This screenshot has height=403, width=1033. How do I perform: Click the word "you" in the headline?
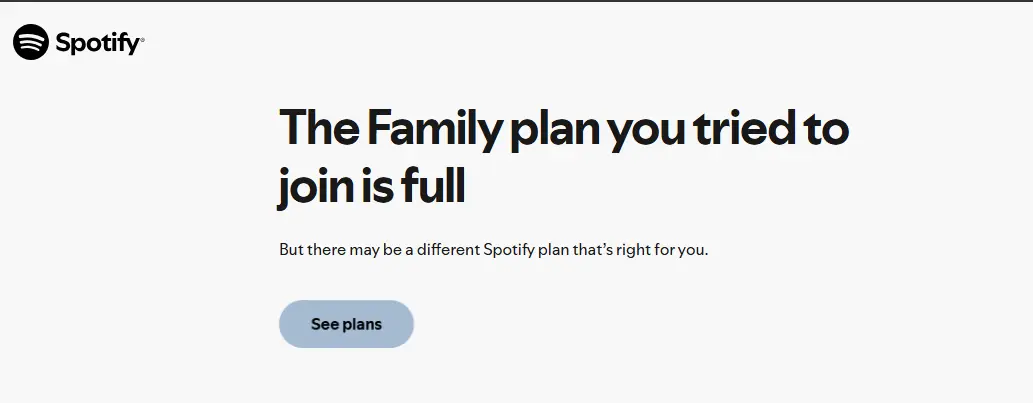(x=646, y=132)
